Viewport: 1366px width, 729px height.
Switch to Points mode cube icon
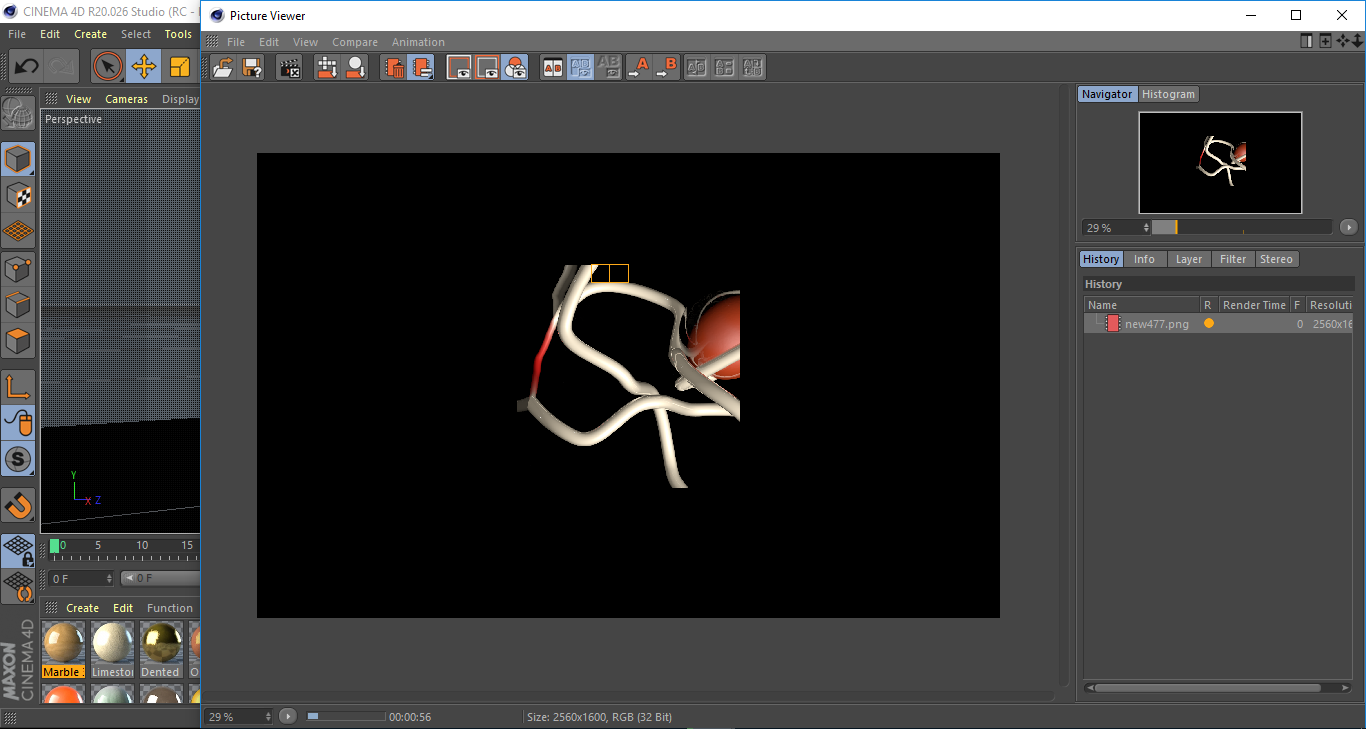[x=18, y=268]
